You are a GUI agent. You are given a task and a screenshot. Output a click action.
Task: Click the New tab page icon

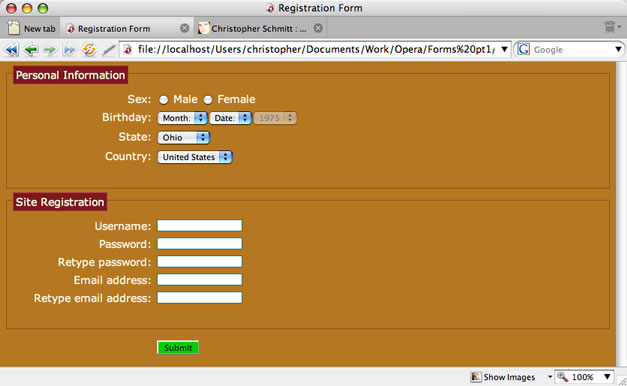pos(14,28)
